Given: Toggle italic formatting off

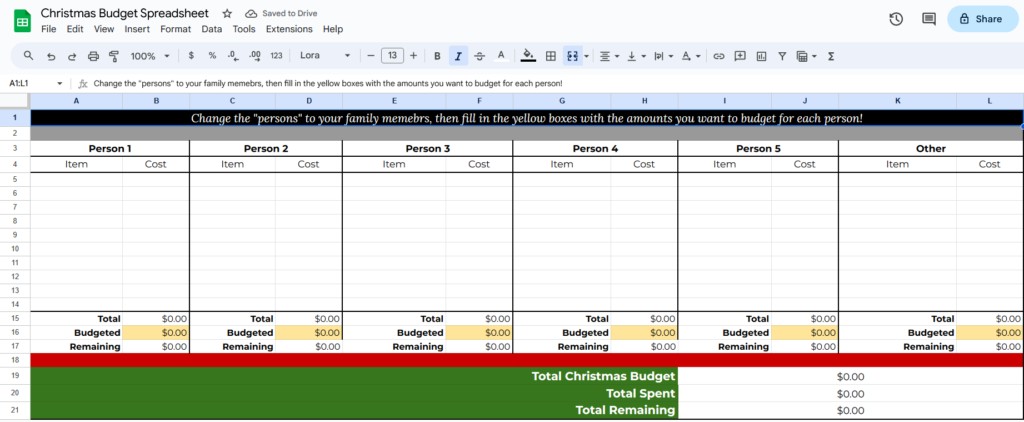Looking at the screenshot, I should tap(458, 56).
